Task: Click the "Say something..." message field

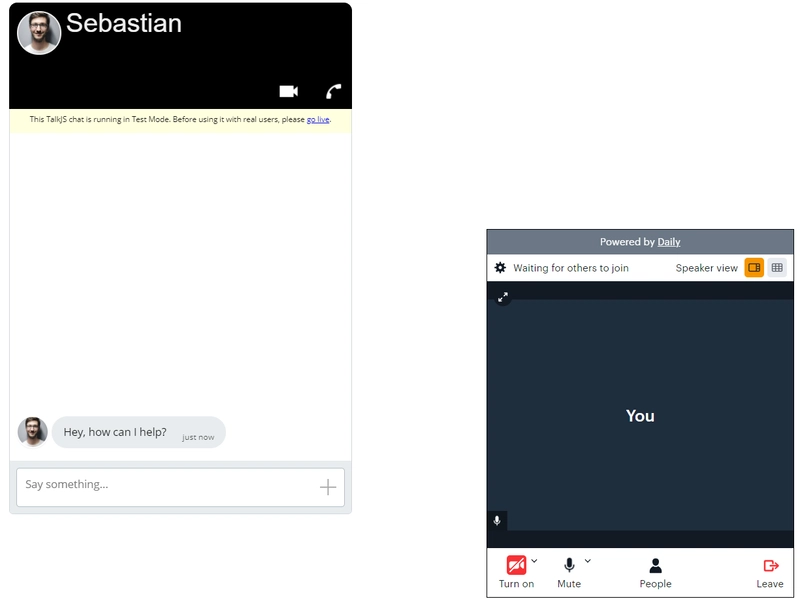Action: [x=165, y=486]
